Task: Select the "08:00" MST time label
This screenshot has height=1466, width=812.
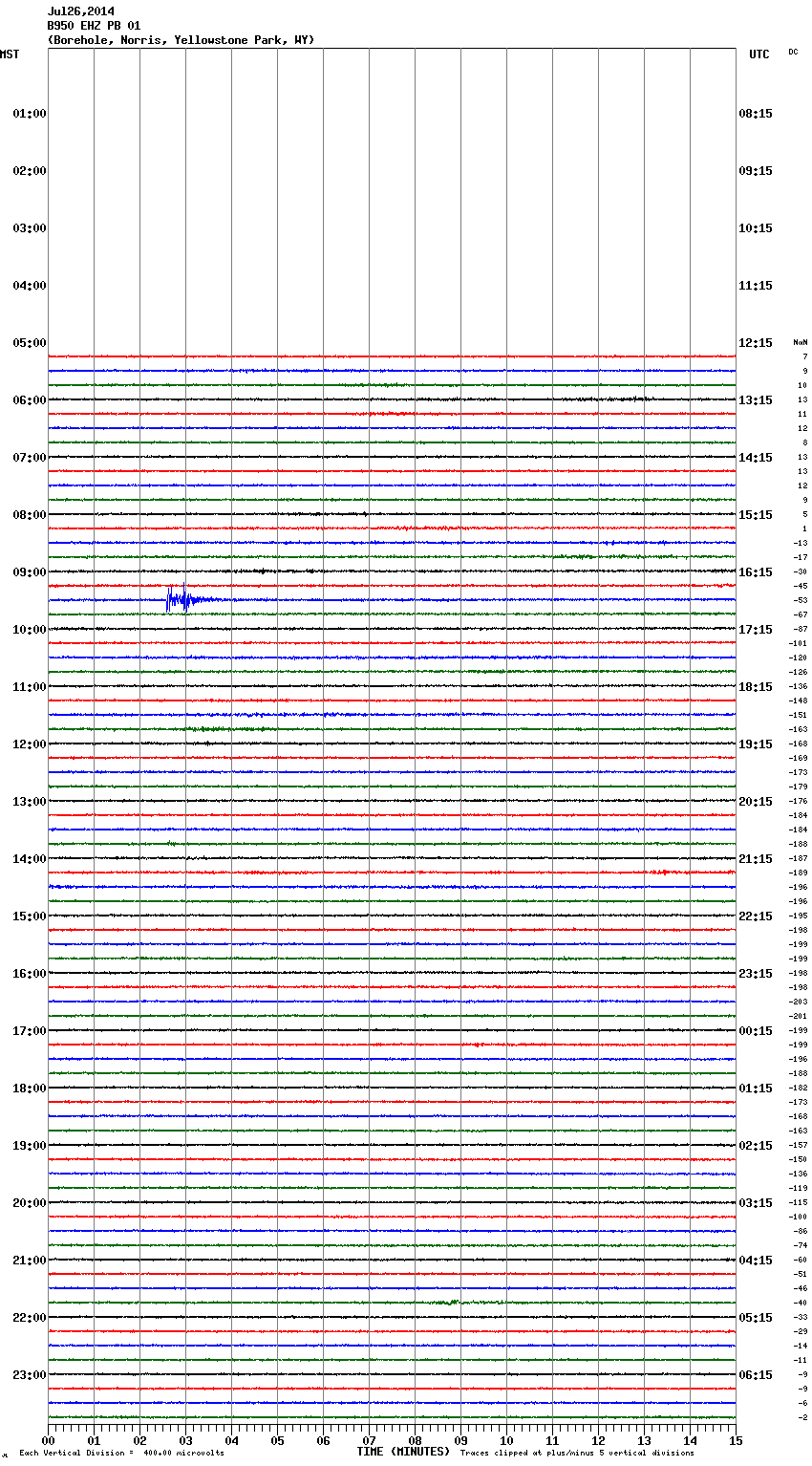Action: (30, 515)
